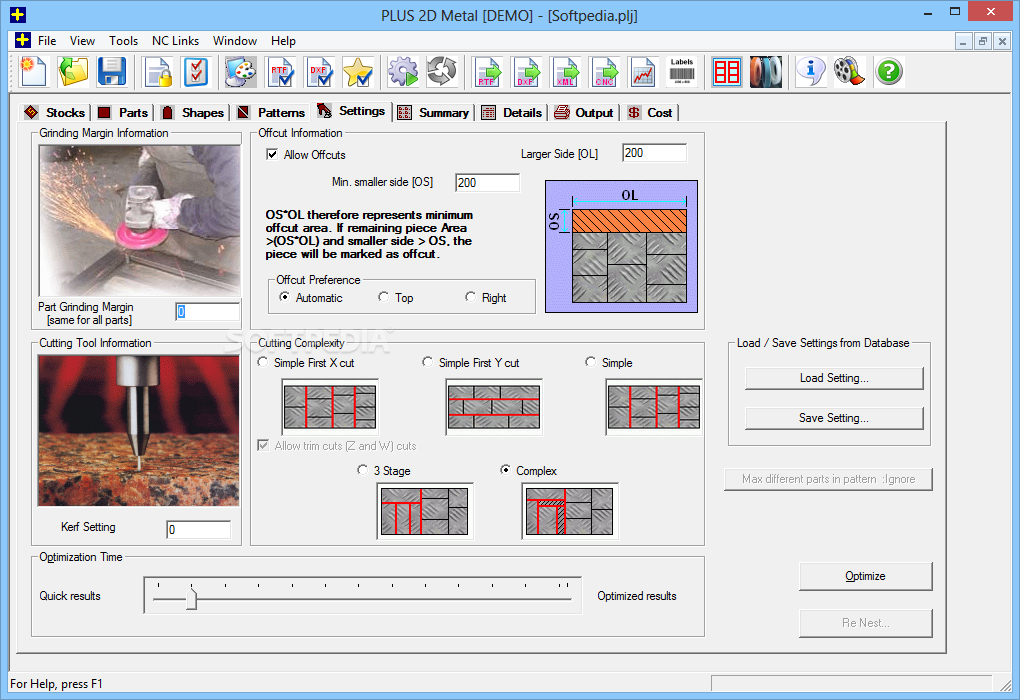Click the app icon beside File menu
Image resolution: width=1020 pixels, height=700 pixels.
[x=23, y=40]
